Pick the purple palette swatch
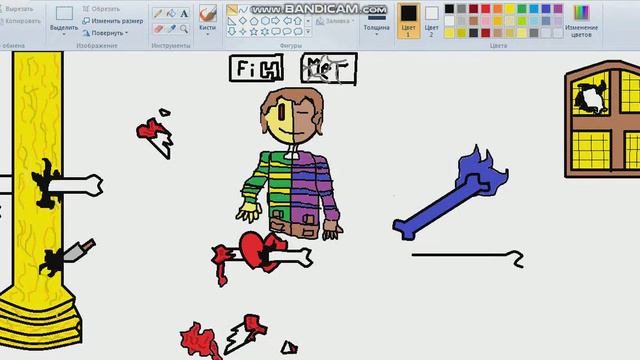640x360 pixels. [558, 9]
